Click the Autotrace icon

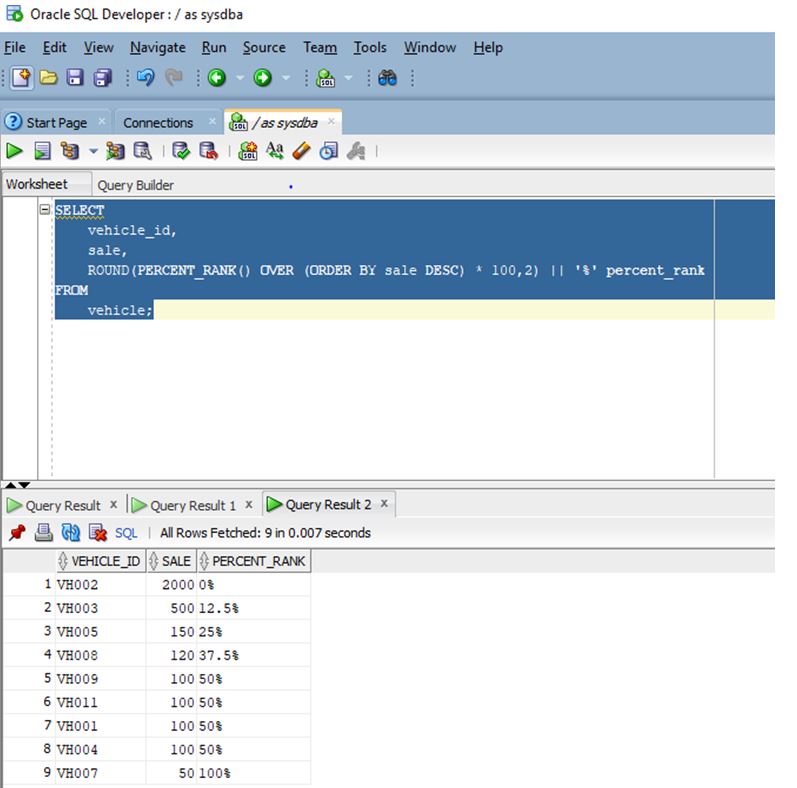pos(115,151)
